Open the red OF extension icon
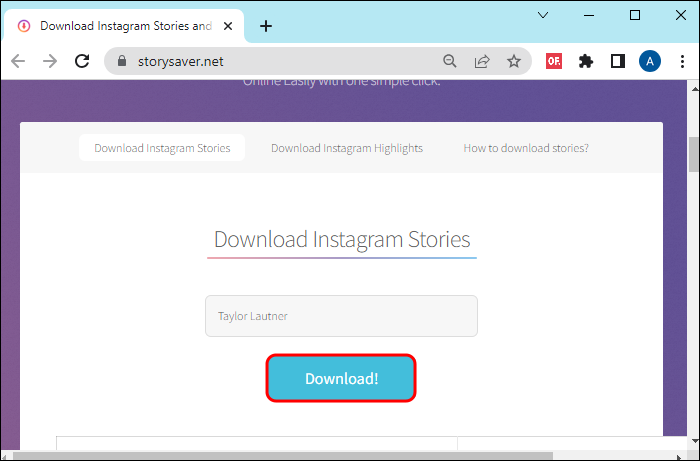 click(x=554, y=61)
